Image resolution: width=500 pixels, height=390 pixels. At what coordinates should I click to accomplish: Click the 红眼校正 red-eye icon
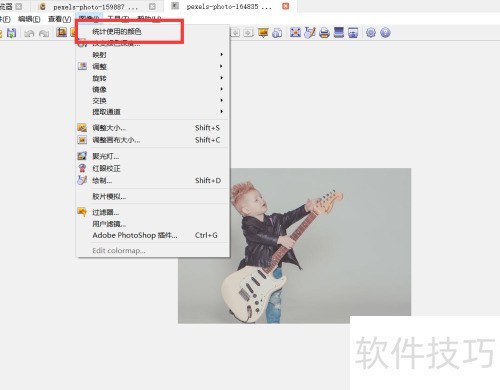pos(82,168)
